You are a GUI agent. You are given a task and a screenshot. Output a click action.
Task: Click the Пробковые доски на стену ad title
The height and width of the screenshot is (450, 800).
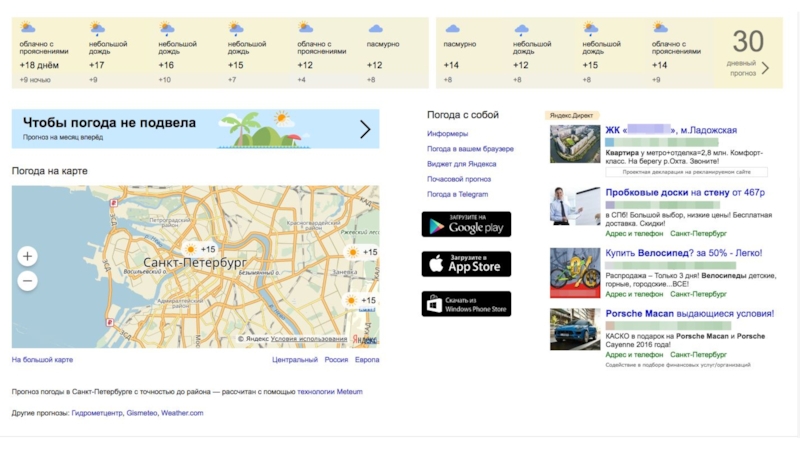tap(684, 192)
